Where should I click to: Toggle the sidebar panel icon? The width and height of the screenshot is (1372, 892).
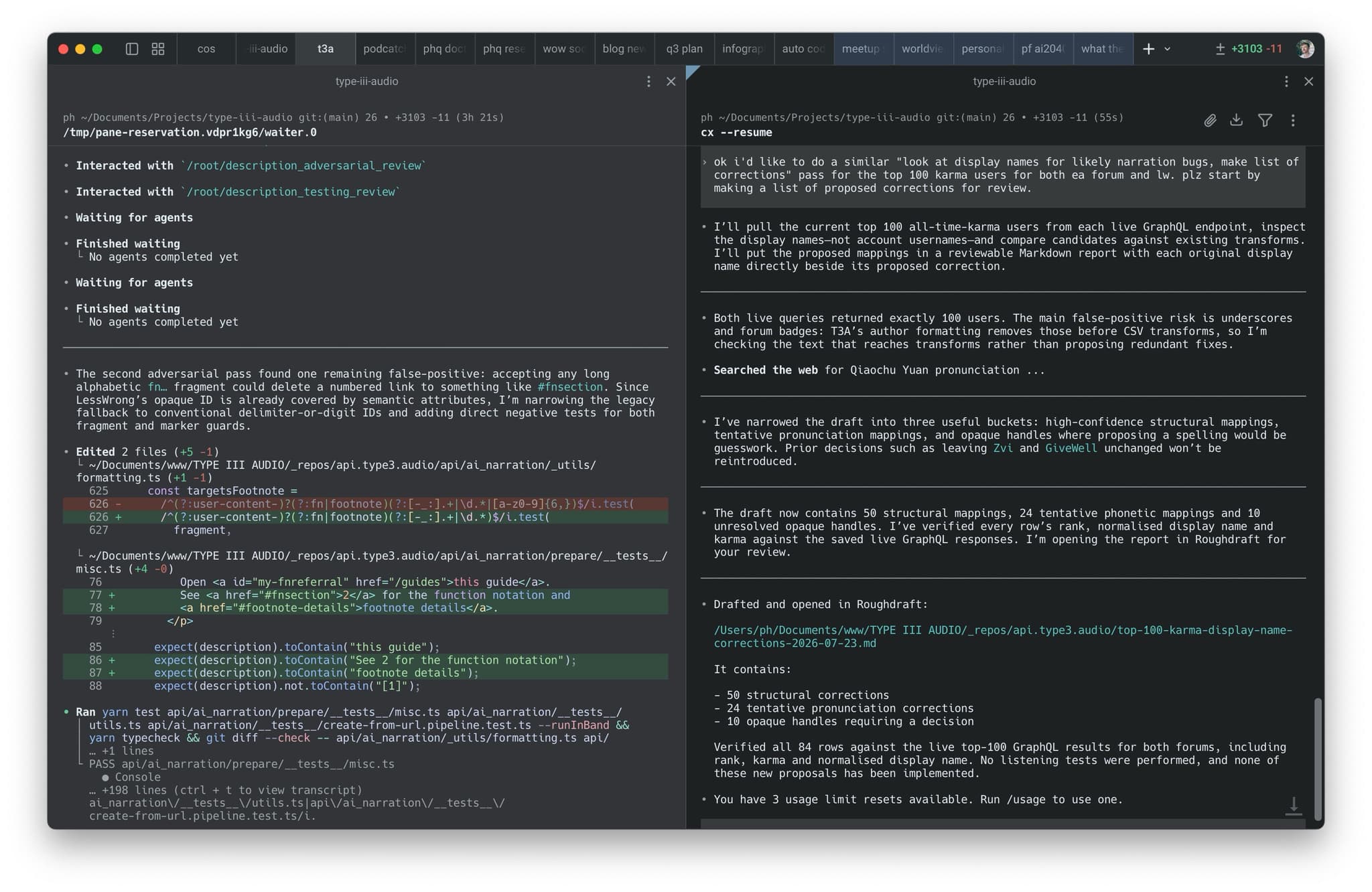pos(132,49)
